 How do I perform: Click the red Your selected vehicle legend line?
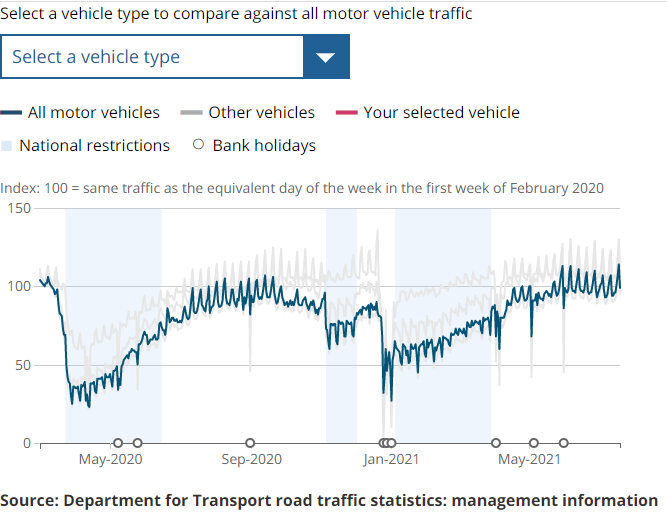coord(347,113)
